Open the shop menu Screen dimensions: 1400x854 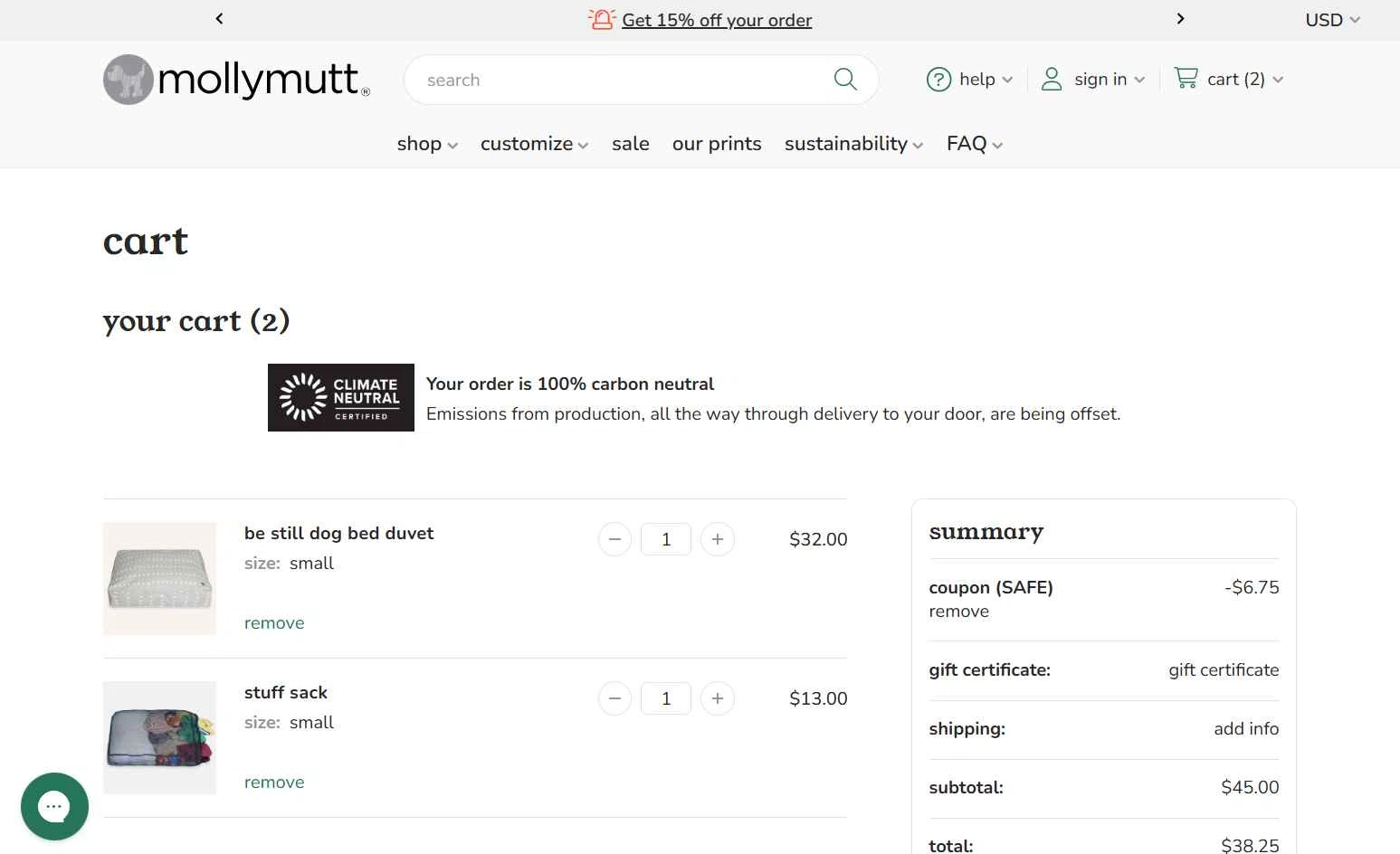click(x=427, y=144)
